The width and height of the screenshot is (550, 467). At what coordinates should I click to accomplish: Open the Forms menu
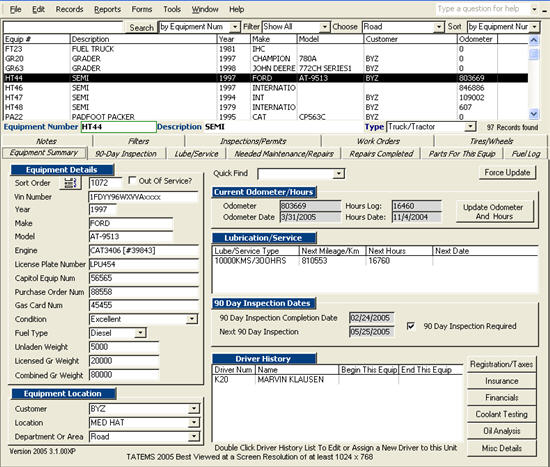pyautogui.click(x=142, y=9)
